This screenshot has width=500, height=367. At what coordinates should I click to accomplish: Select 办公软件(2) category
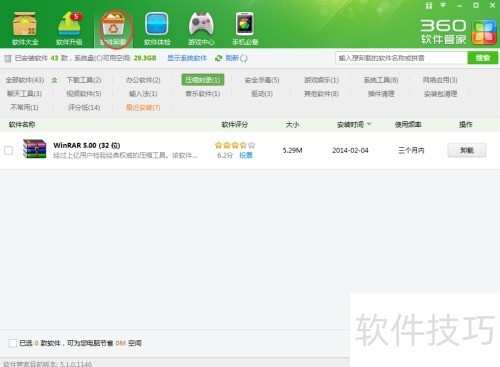[x=143, y=80]
